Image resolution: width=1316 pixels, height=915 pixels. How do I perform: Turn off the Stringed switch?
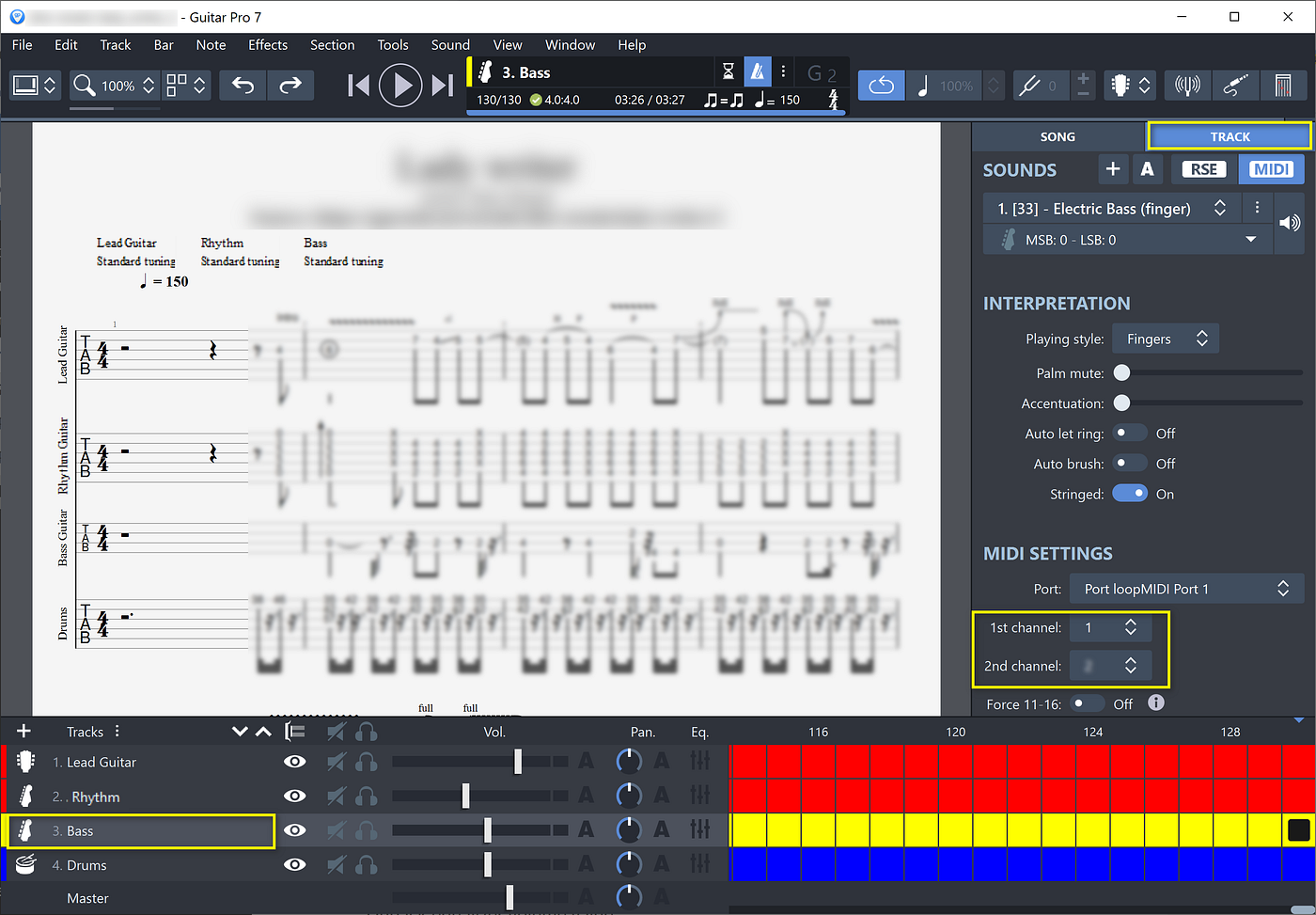[x=1130, y=493]
